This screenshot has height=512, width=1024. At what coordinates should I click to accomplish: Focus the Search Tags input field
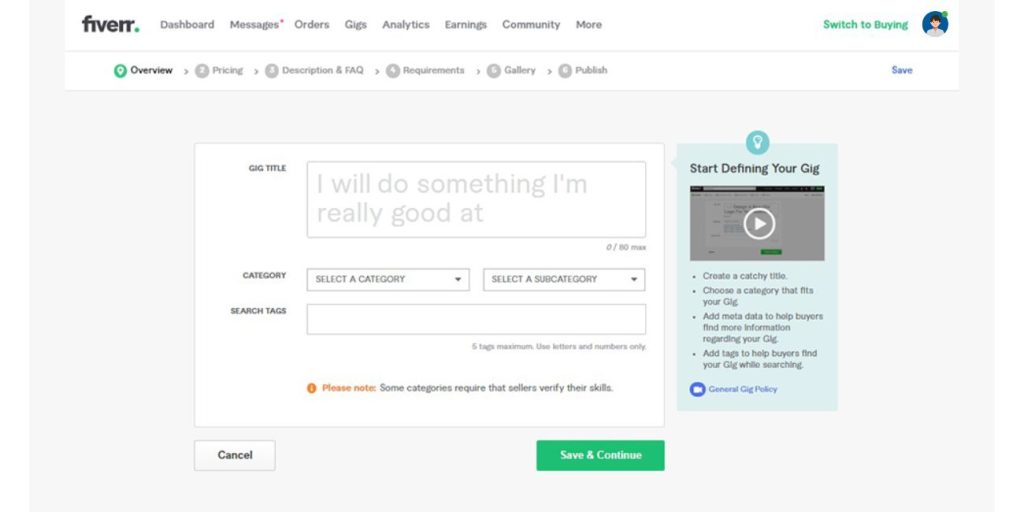click(476, 319)
